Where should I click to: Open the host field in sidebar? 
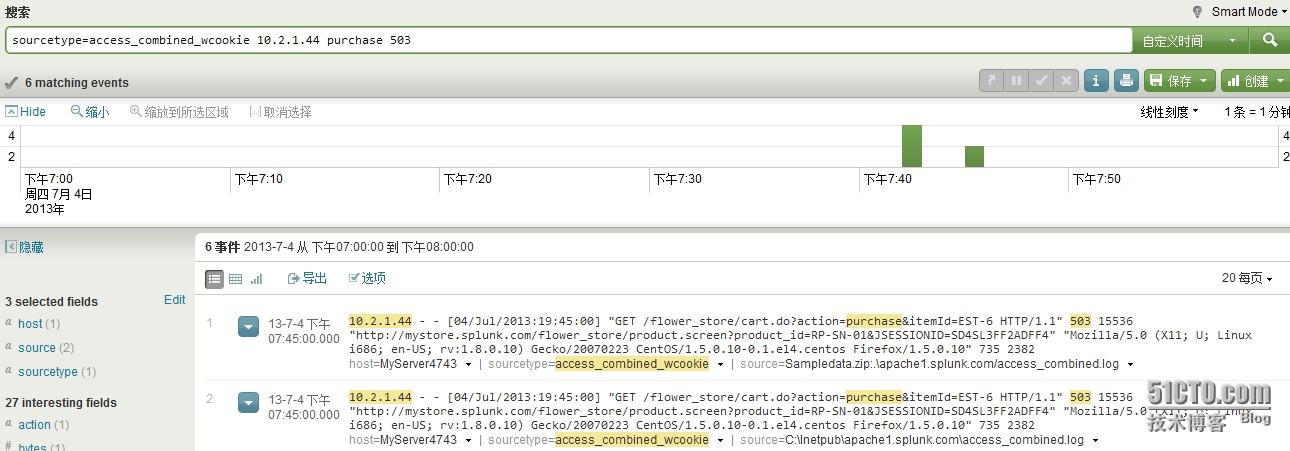(x=30, y=324)
